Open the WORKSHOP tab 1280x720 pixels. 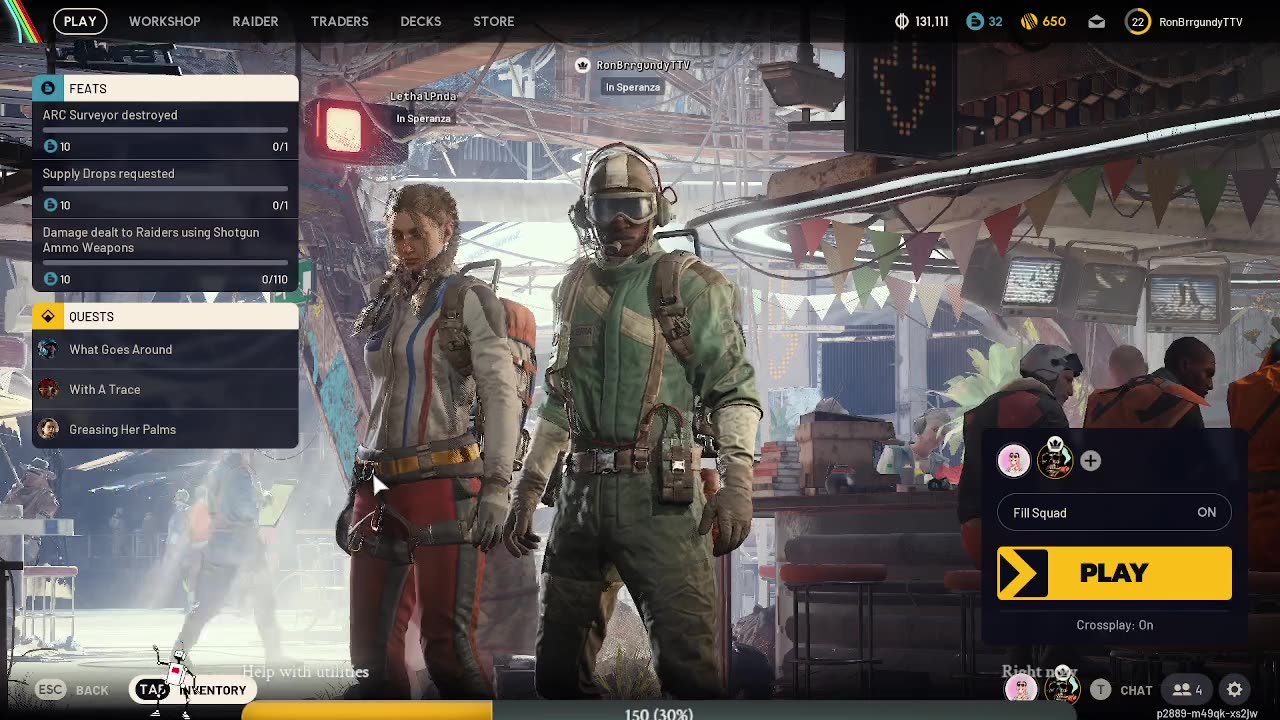coord(164,21)
